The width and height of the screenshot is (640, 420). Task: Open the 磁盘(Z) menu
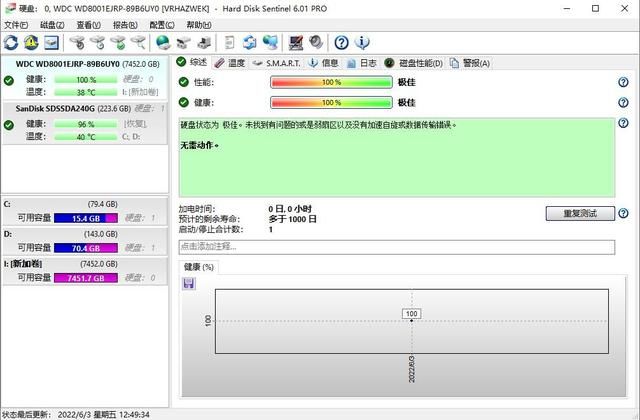[x=52, y=25]
